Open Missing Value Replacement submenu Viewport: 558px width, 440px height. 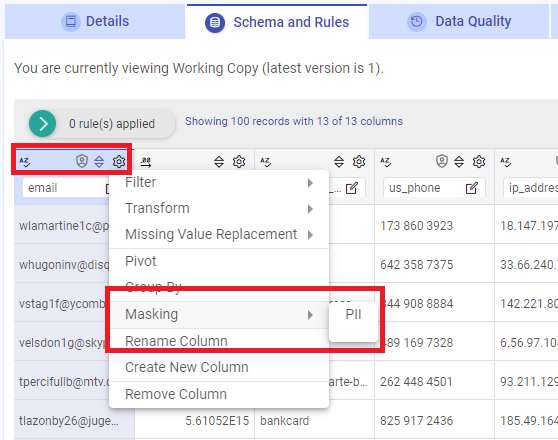pyautogui.click(x=219, y=235)
